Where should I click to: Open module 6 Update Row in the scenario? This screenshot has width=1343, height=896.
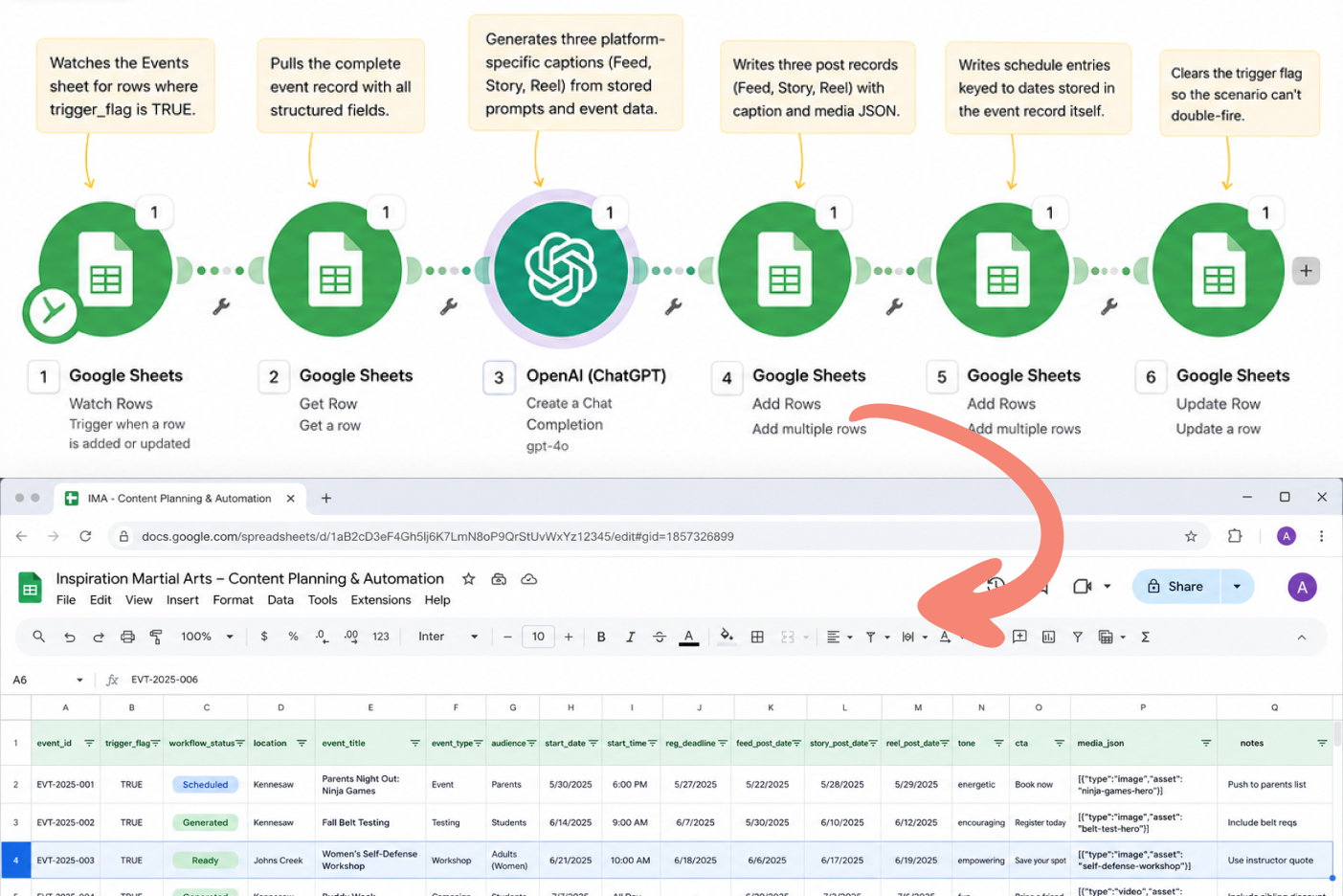pyautogui.click(x=1219, y=269)
